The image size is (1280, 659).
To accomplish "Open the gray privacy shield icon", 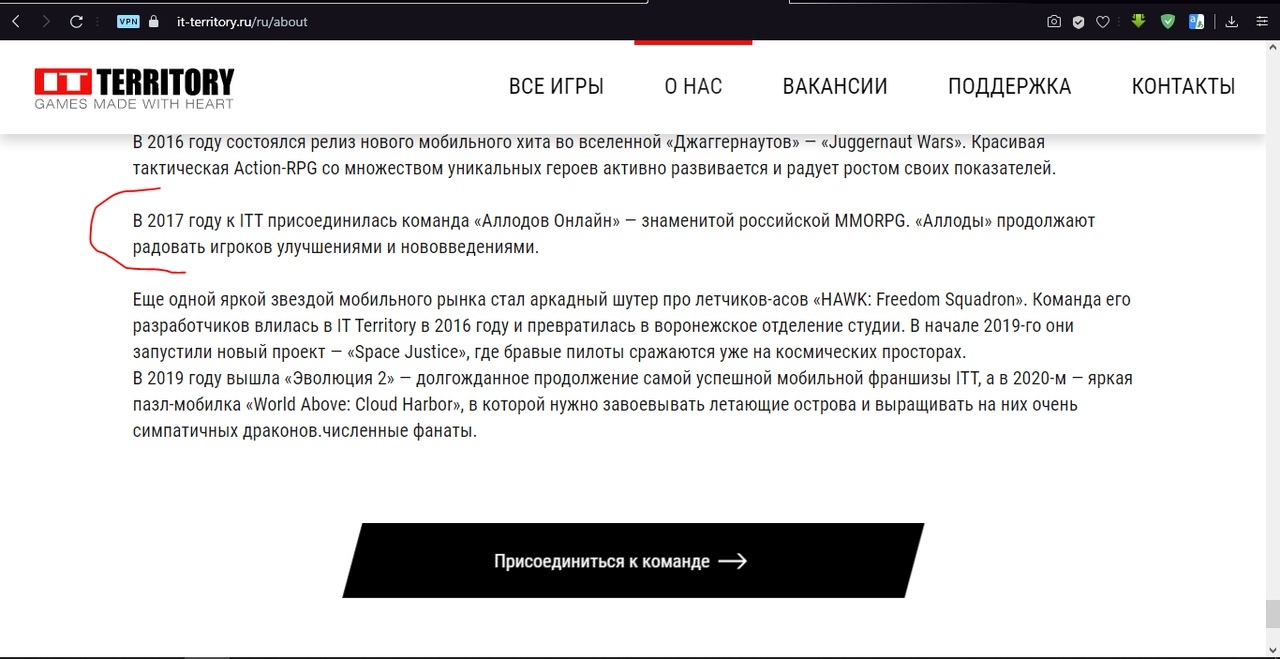I will pos(1079,21).
